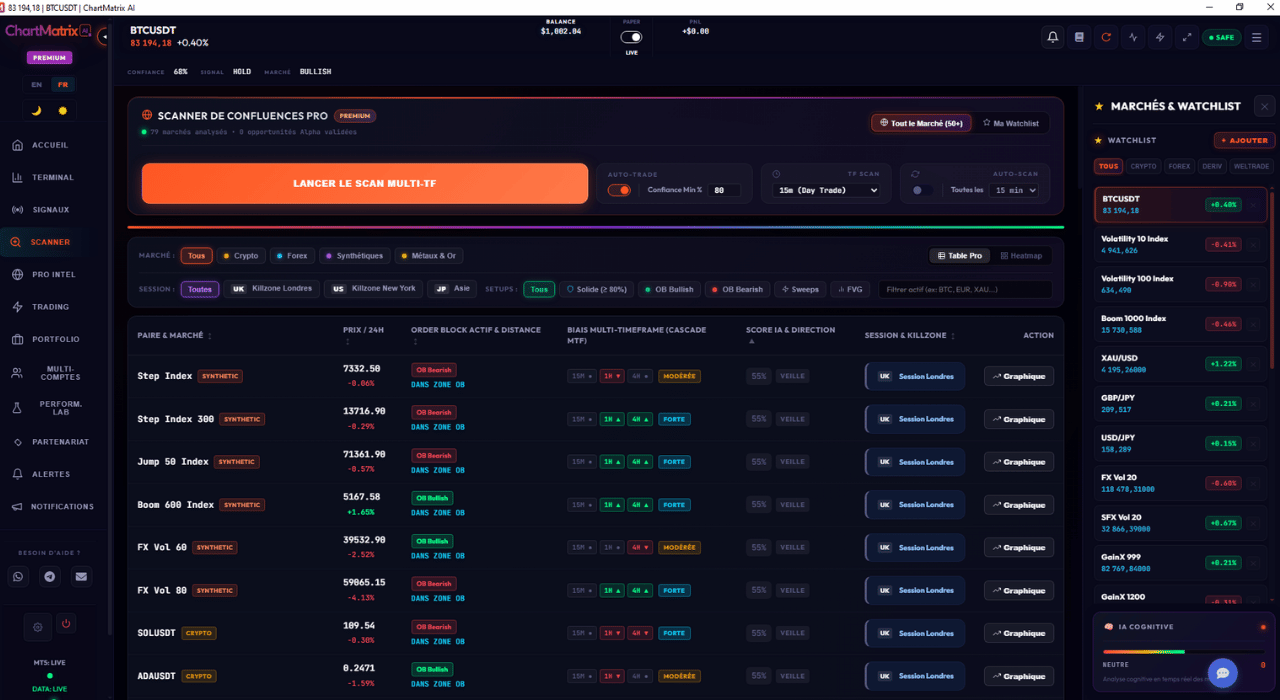
Task: Select Ma Watchlist scope
Action: [x=1011, y=123]
